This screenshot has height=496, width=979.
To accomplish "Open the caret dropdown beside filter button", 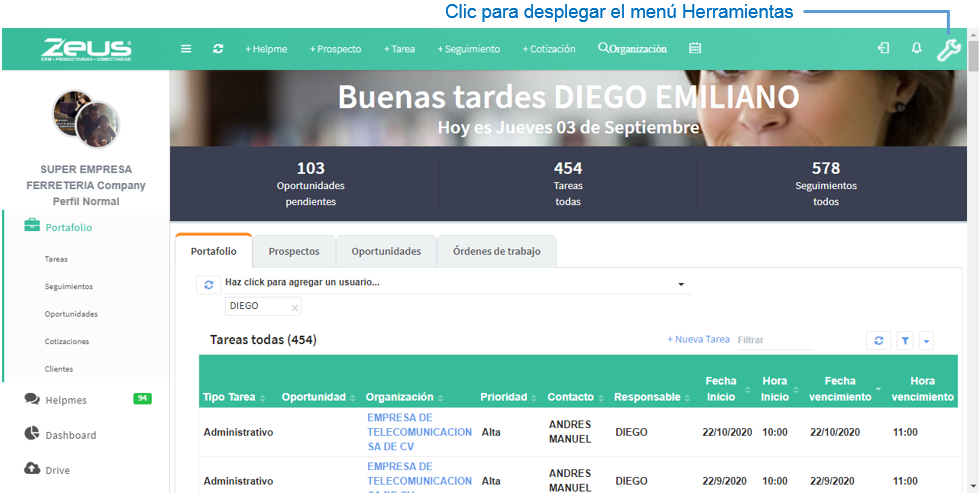I will (926, 340).
